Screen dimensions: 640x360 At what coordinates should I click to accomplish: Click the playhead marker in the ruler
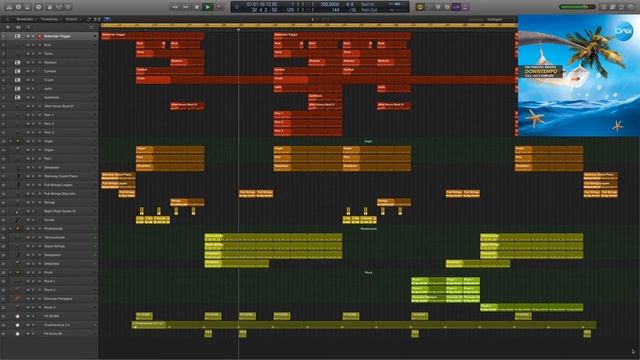(x=238, y=29)
